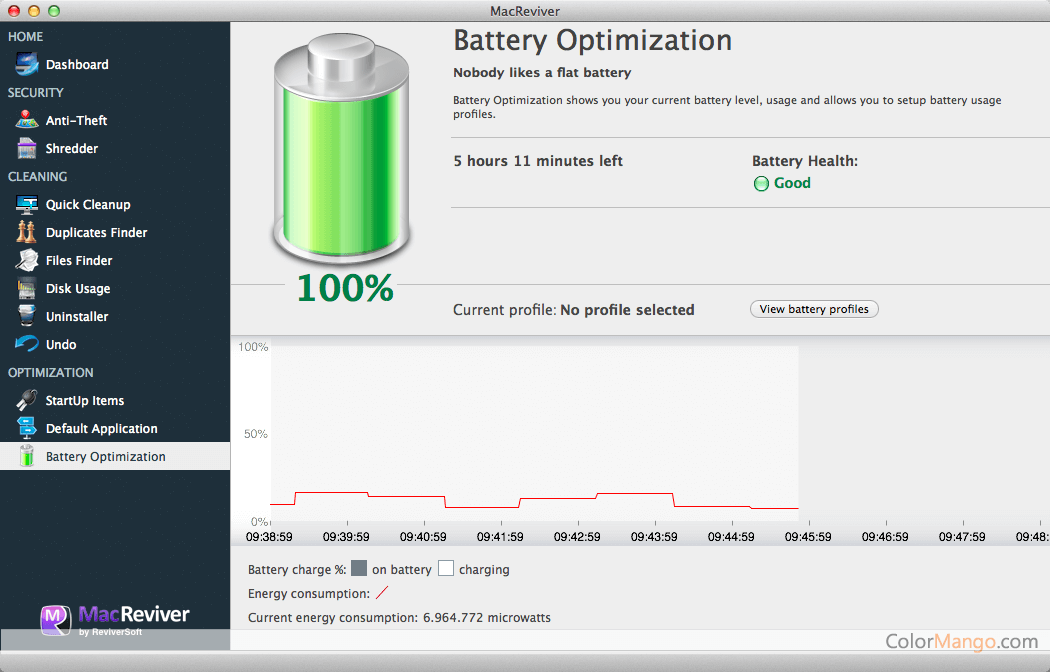Click the gray on battery legend swatch
The width and height of the screenshot is (1050, 672).
[x=359, y=569]
